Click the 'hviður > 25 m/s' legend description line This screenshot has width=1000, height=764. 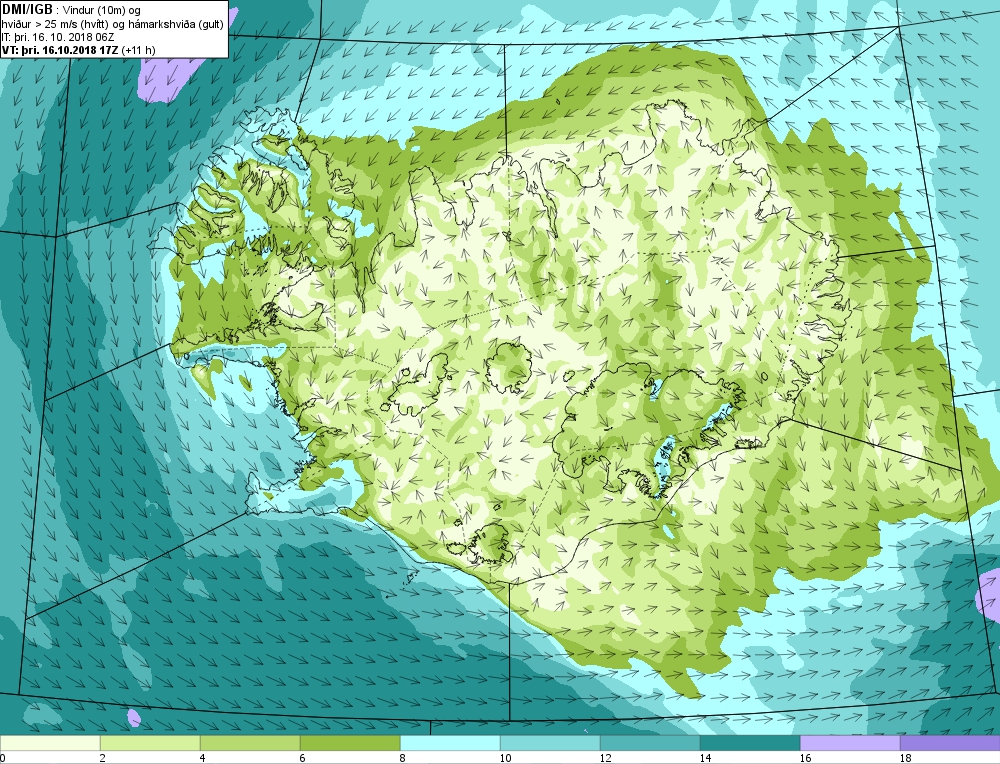coord(112,23)
